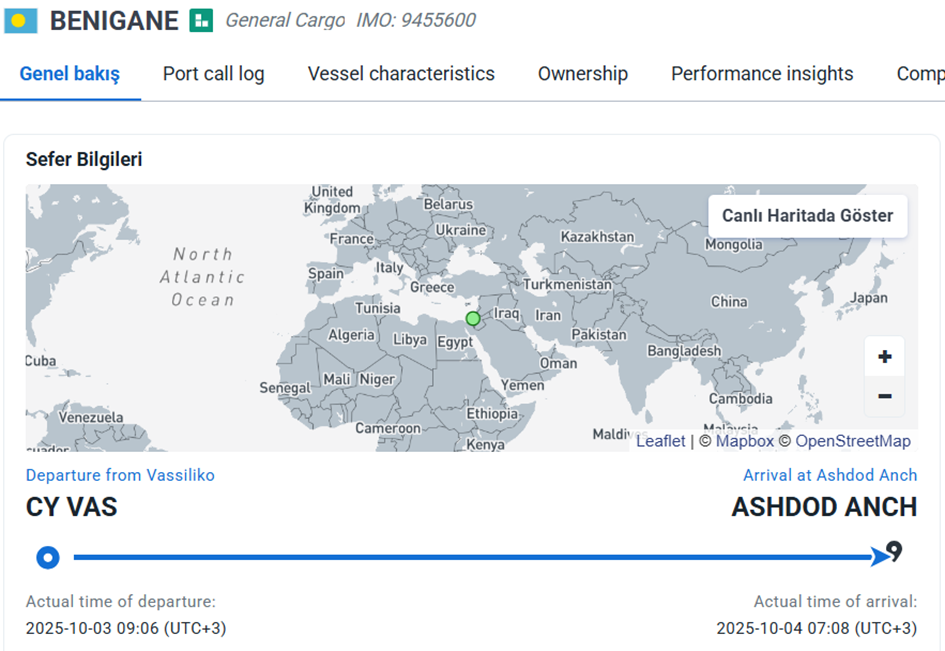Switch to Port call log tab
945x651 pixels.
tap(213, 74)
